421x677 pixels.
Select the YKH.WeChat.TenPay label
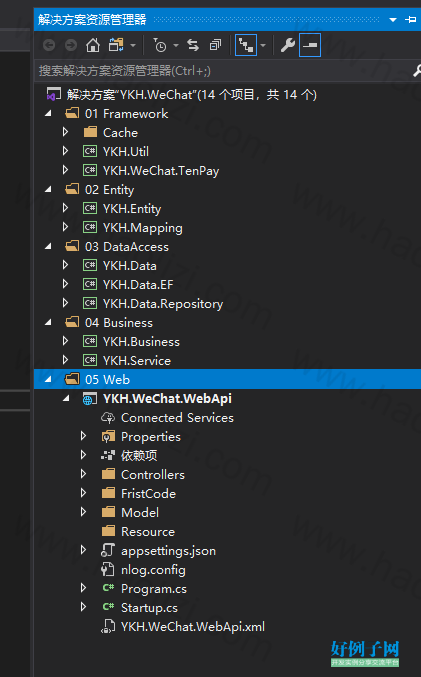(161, 171)
